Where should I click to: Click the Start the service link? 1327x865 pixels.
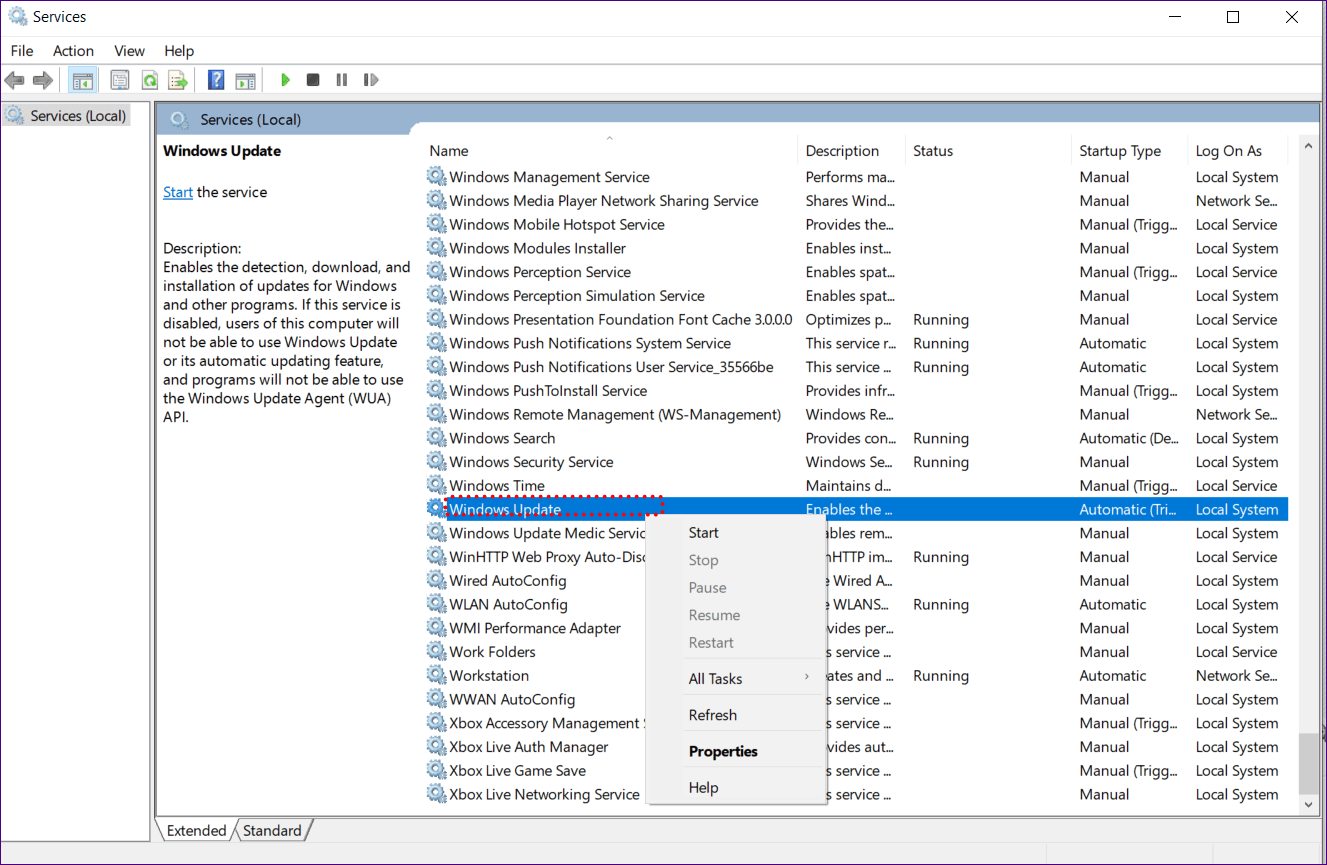coord(178,192)
